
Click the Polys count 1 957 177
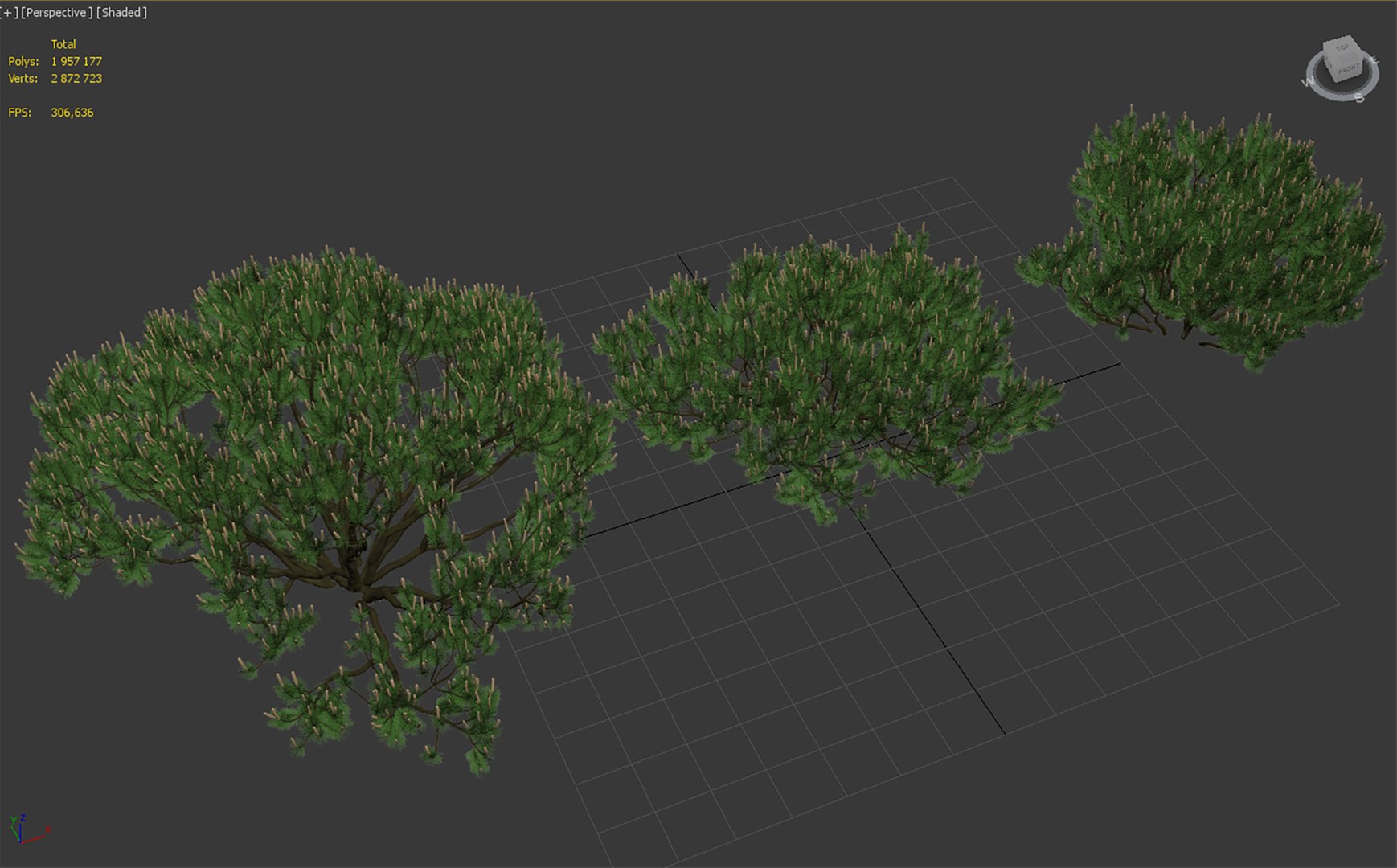click(x=76, y=61)
